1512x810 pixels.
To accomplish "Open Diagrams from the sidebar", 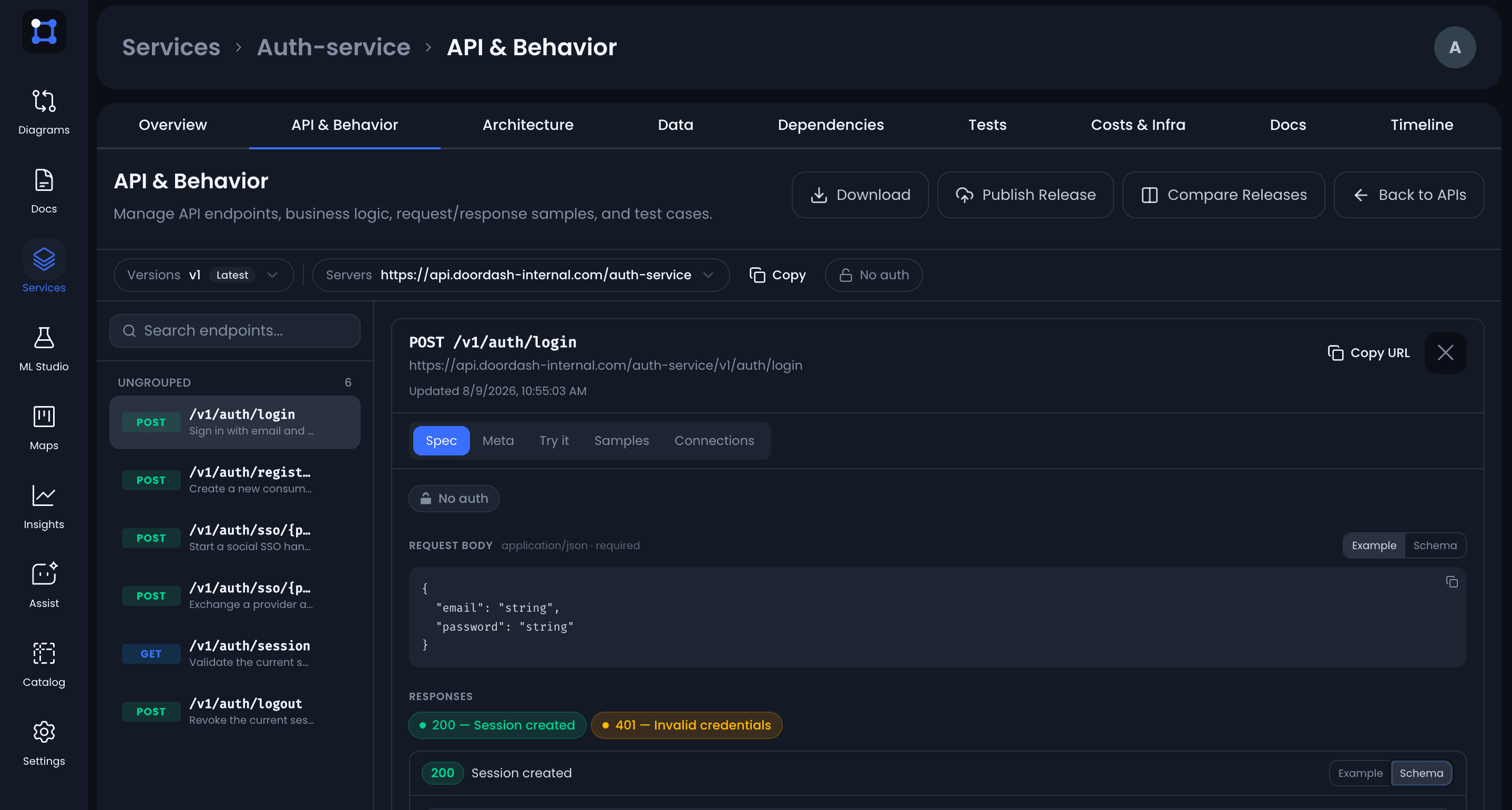I will pyautogui.click(x=44, y=112).
